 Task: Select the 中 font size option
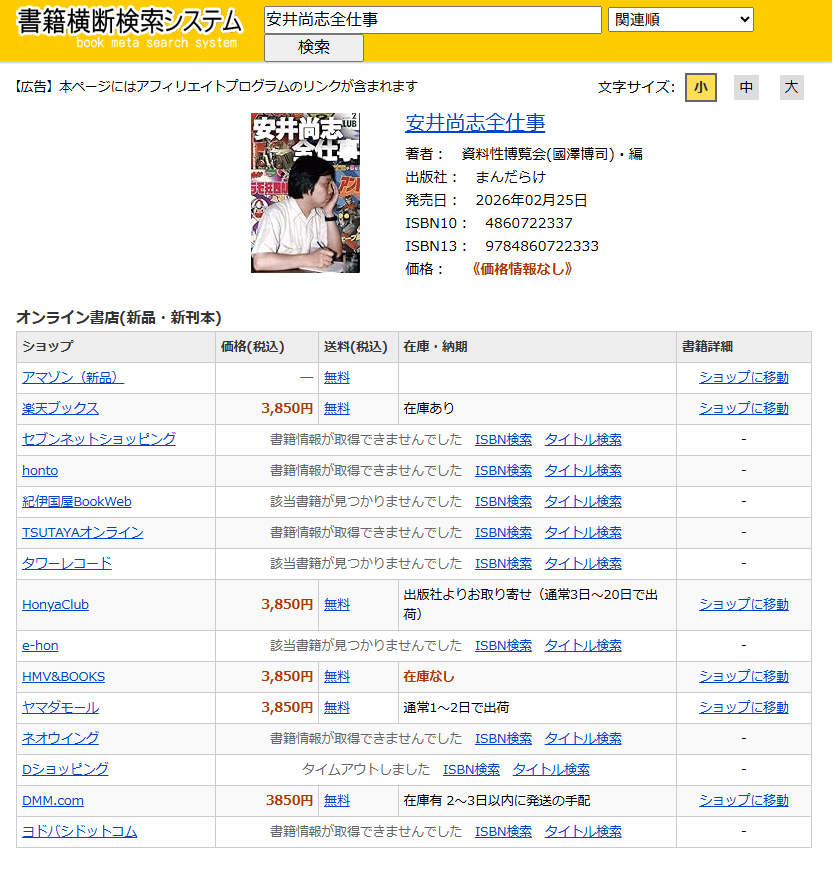coord(745,88)
